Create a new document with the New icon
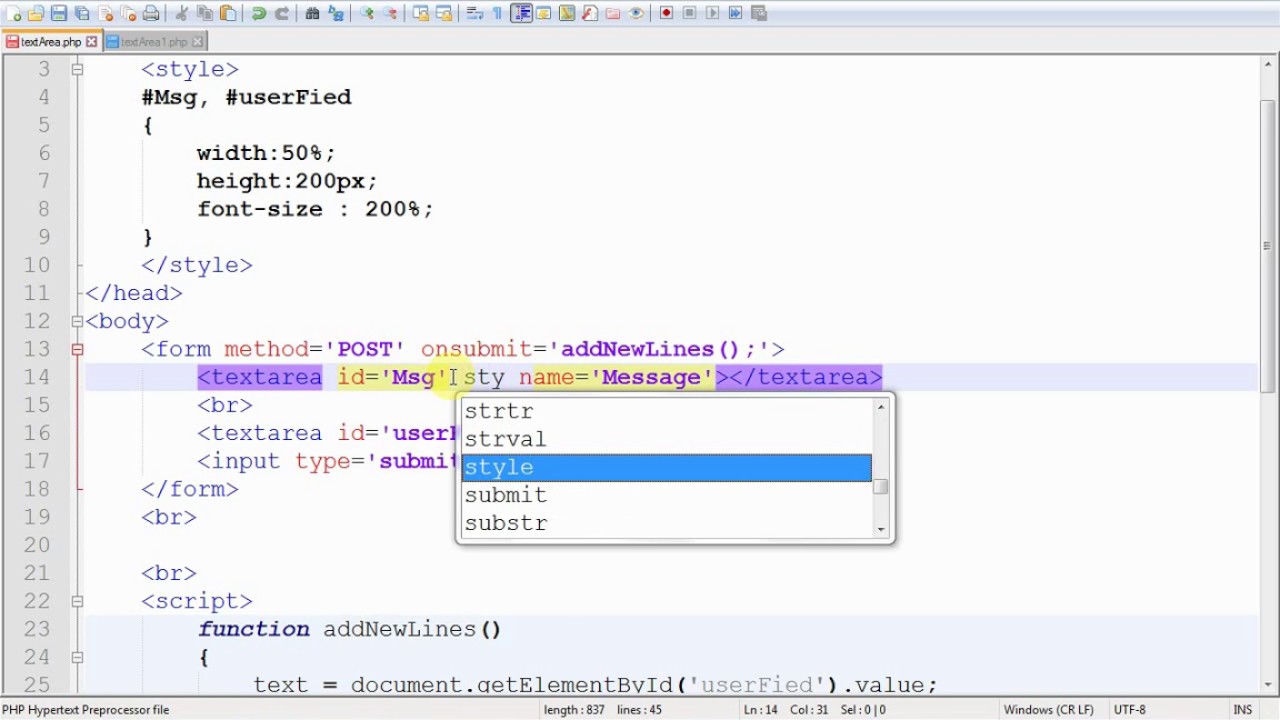Screen dimensions: 1280x720 [13, 13]
